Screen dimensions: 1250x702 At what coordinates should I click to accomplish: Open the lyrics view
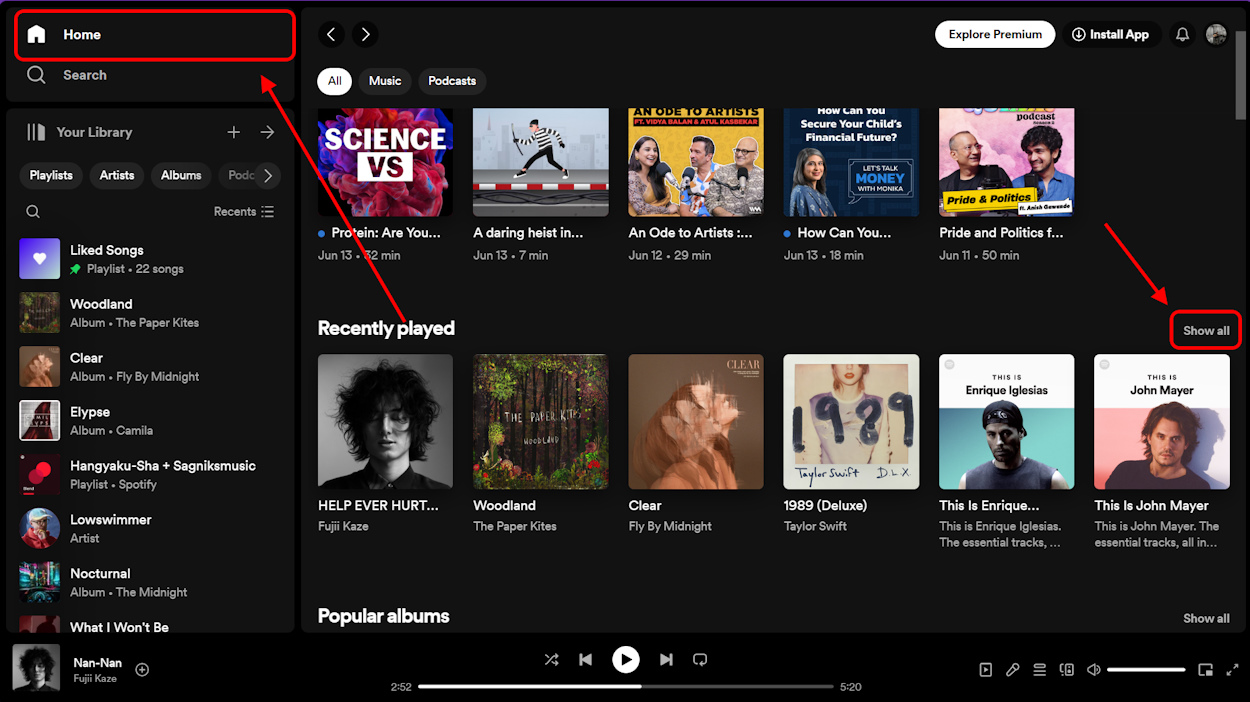(1013, 669)
